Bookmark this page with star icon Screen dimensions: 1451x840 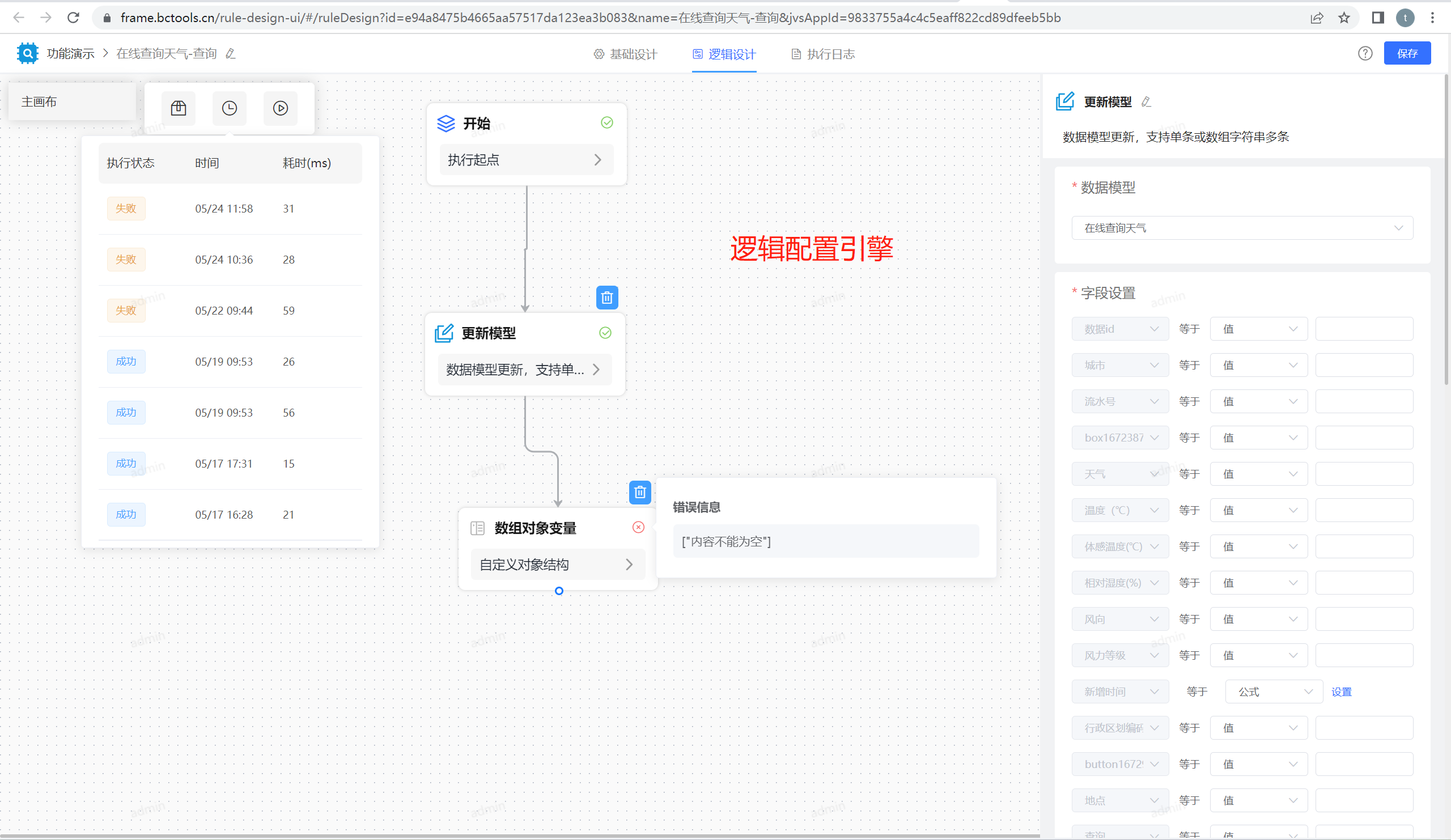click(1344, 17)
